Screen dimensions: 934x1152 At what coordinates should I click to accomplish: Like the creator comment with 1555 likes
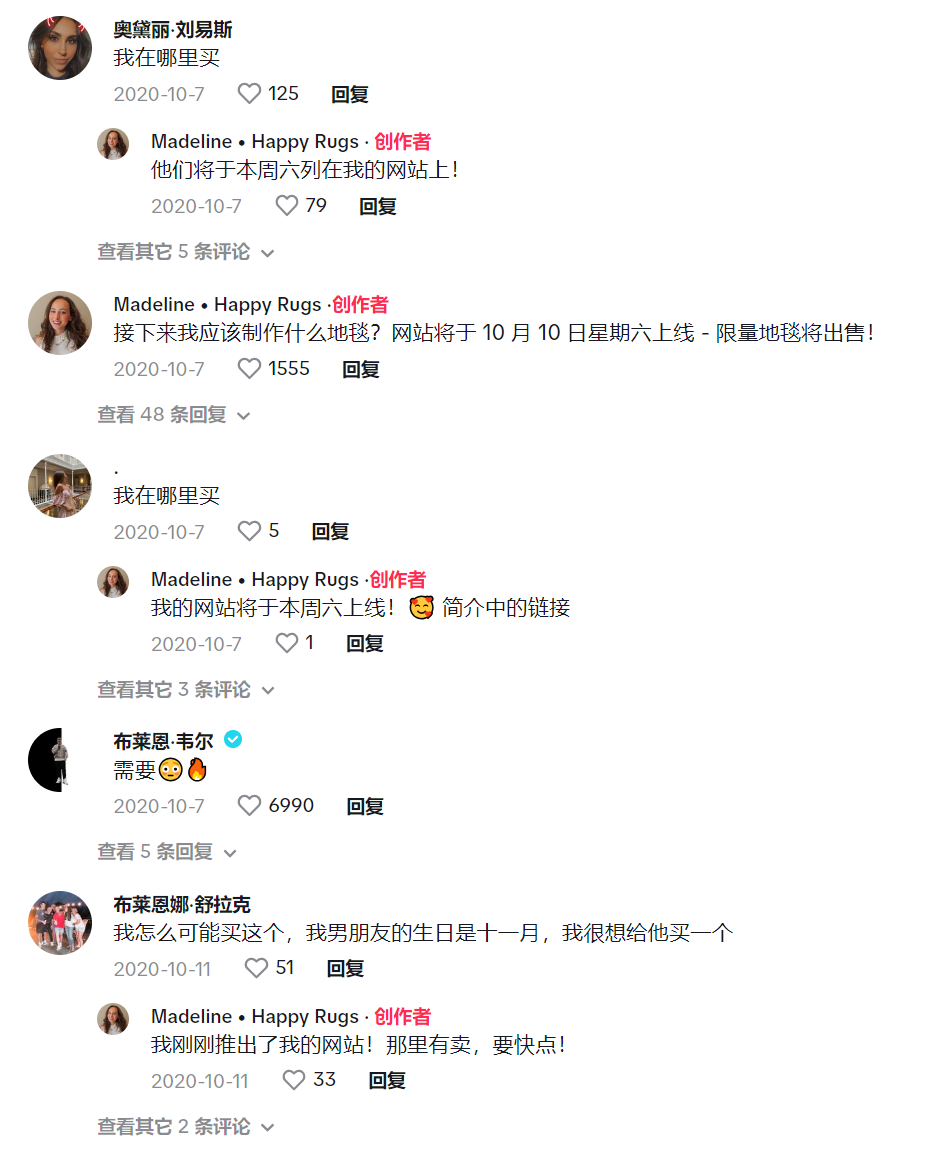click(249, 368)
